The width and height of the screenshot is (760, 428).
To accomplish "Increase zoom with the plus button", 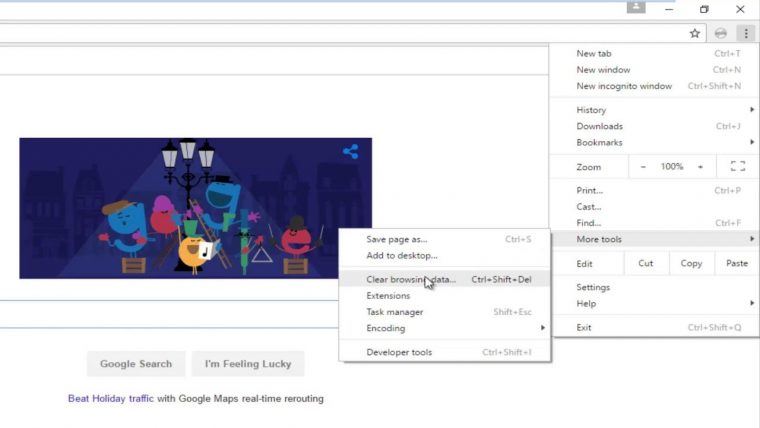I will coord(700,167).
